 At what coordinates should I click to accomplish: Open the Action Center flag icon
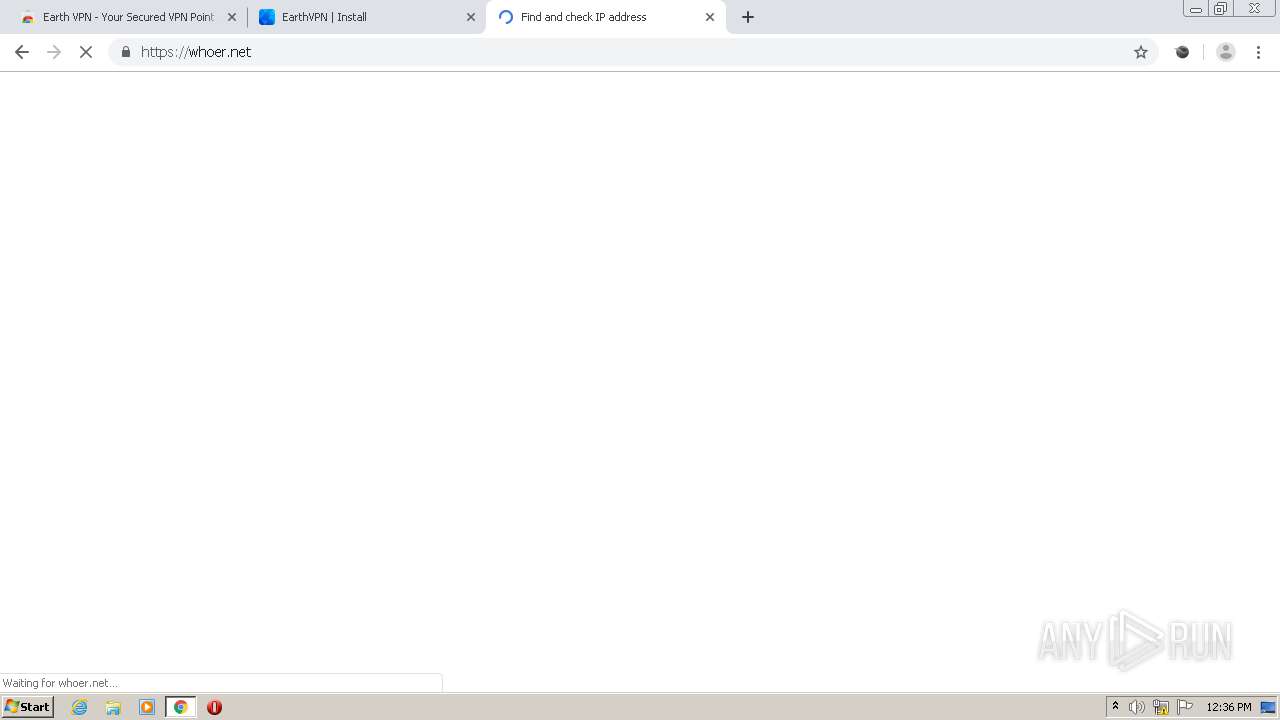point(1185,707)
